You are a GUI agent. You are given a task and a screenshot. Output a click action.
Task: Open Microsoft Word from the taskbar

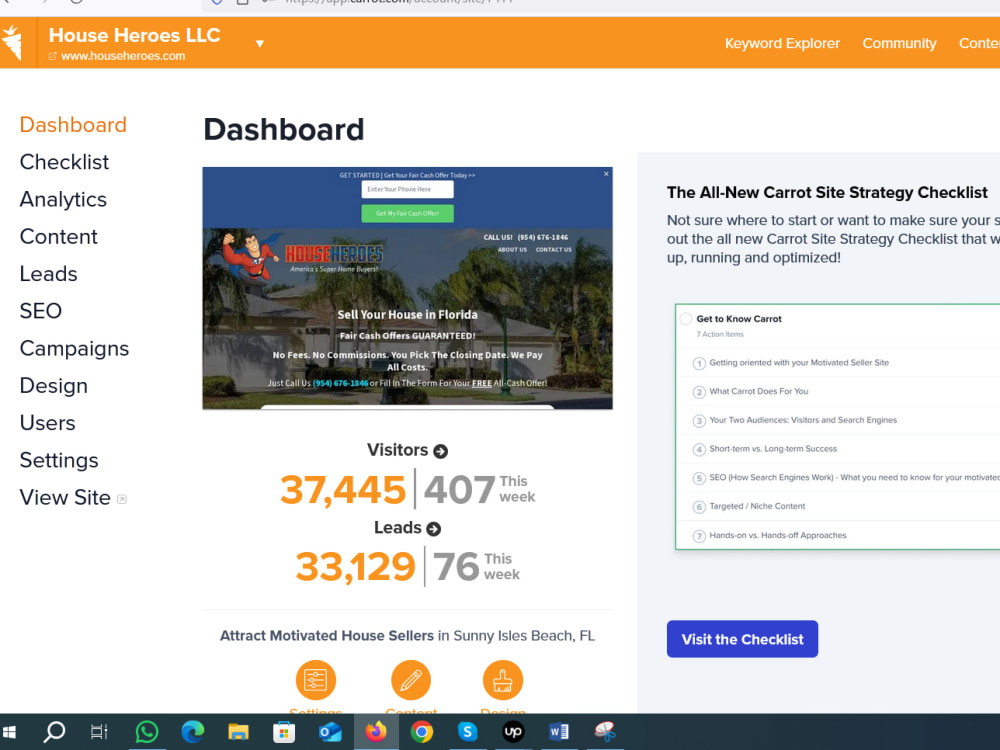pyautogui.click(x=559, y=732)
